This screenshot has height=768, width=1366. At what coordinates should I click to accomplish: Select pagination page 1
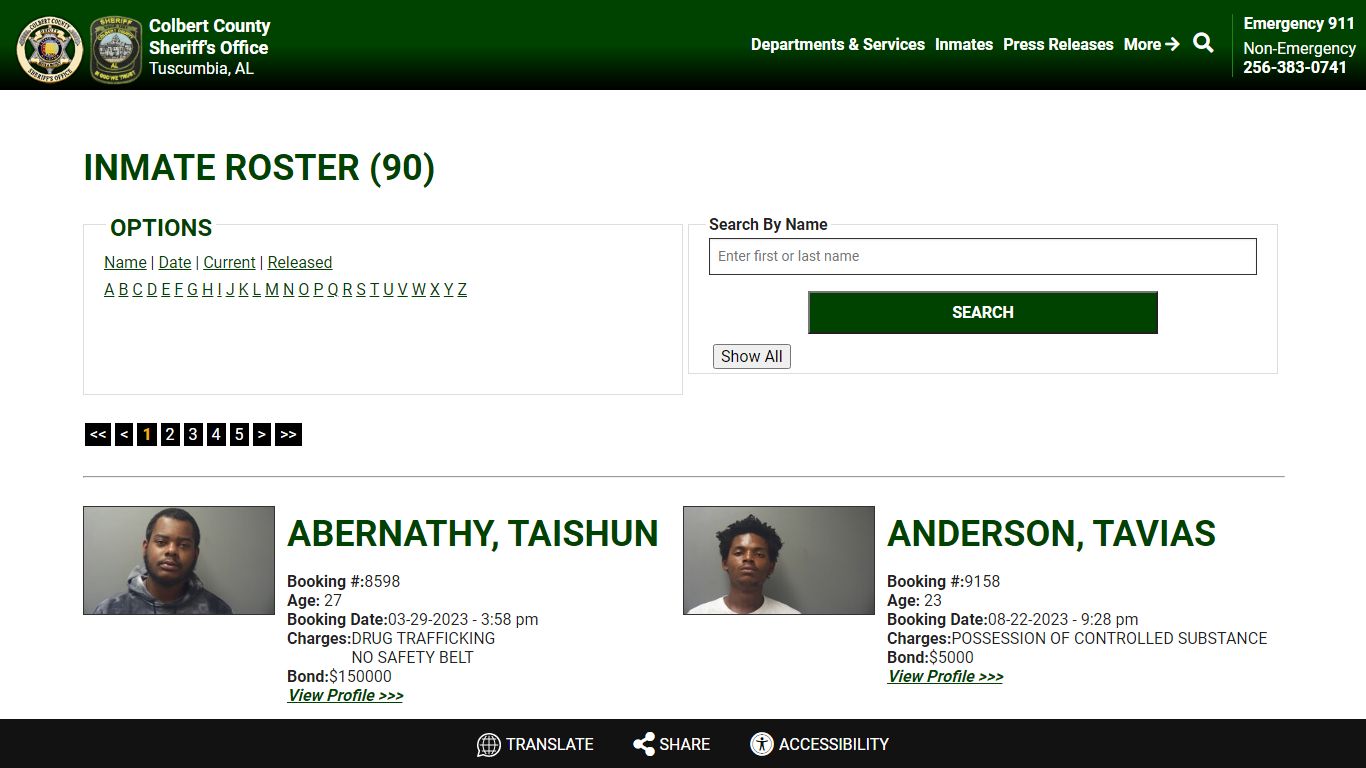point(147,434)
